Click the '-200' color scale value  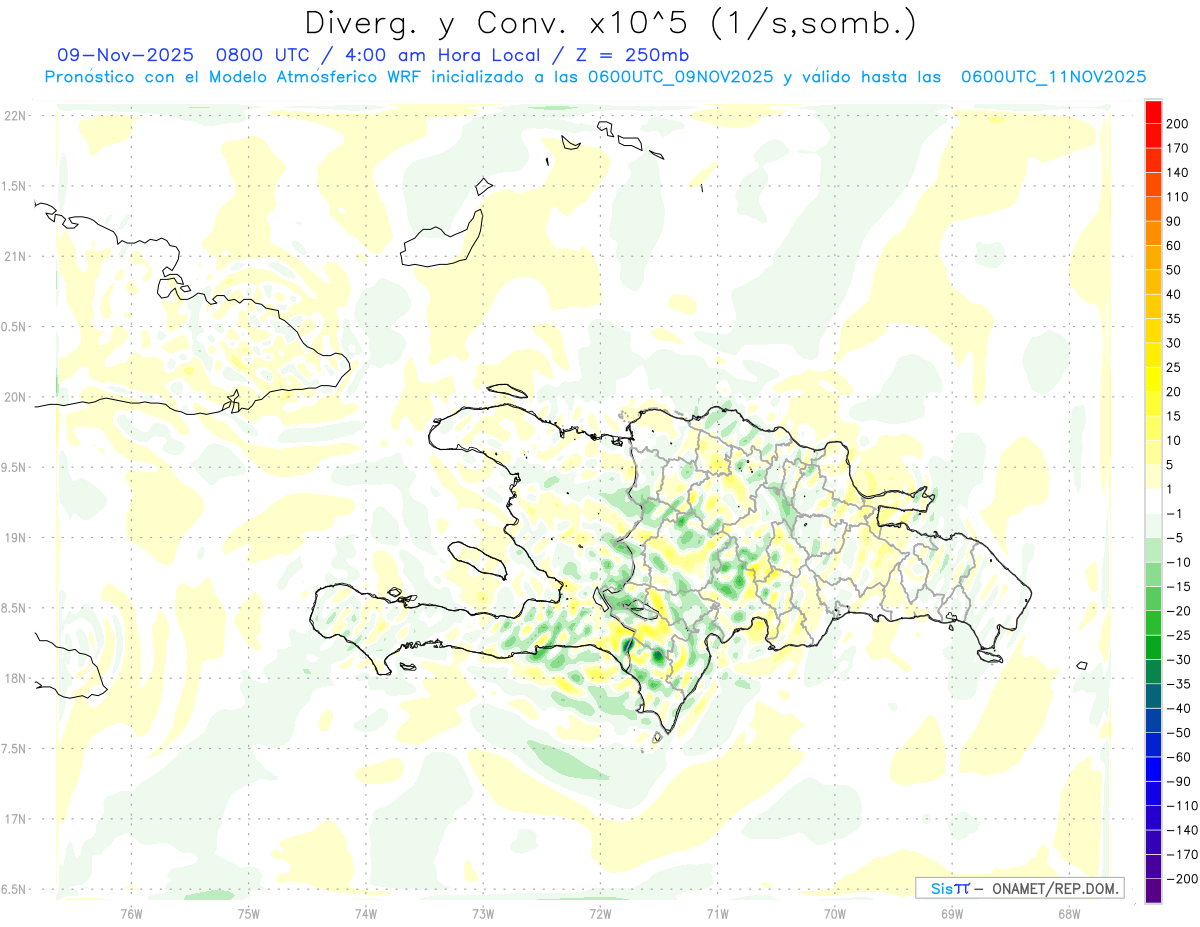(x=1181, y=878)
